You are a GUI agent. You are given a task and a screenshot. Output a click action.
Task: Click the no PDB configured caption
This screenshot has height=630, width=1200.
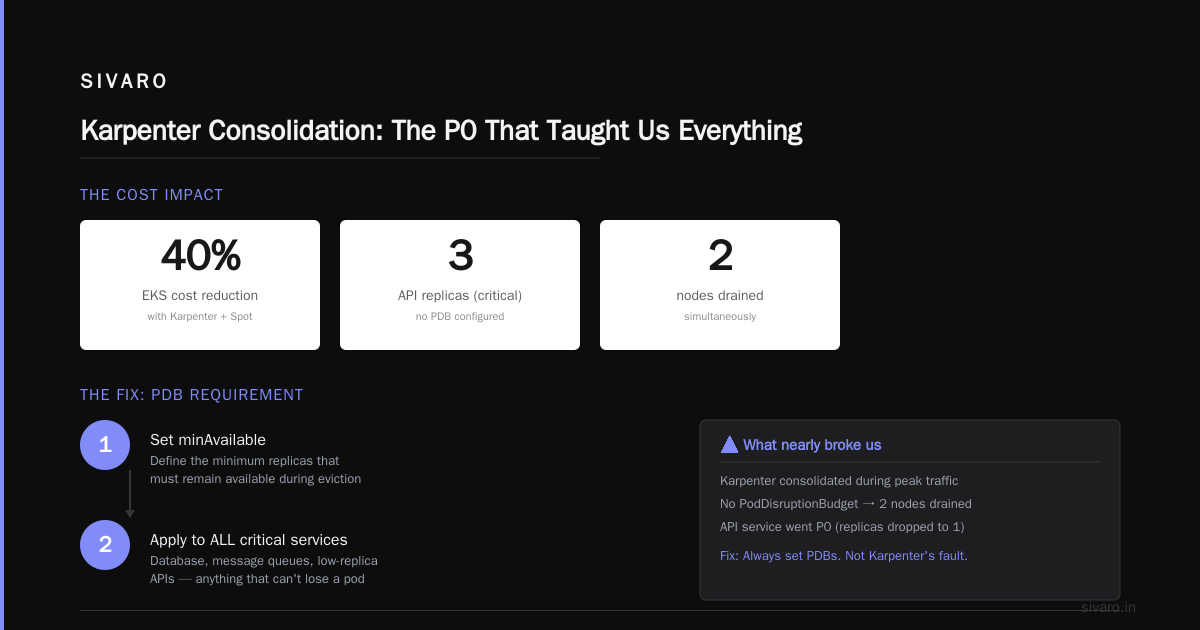coord(460,316)
